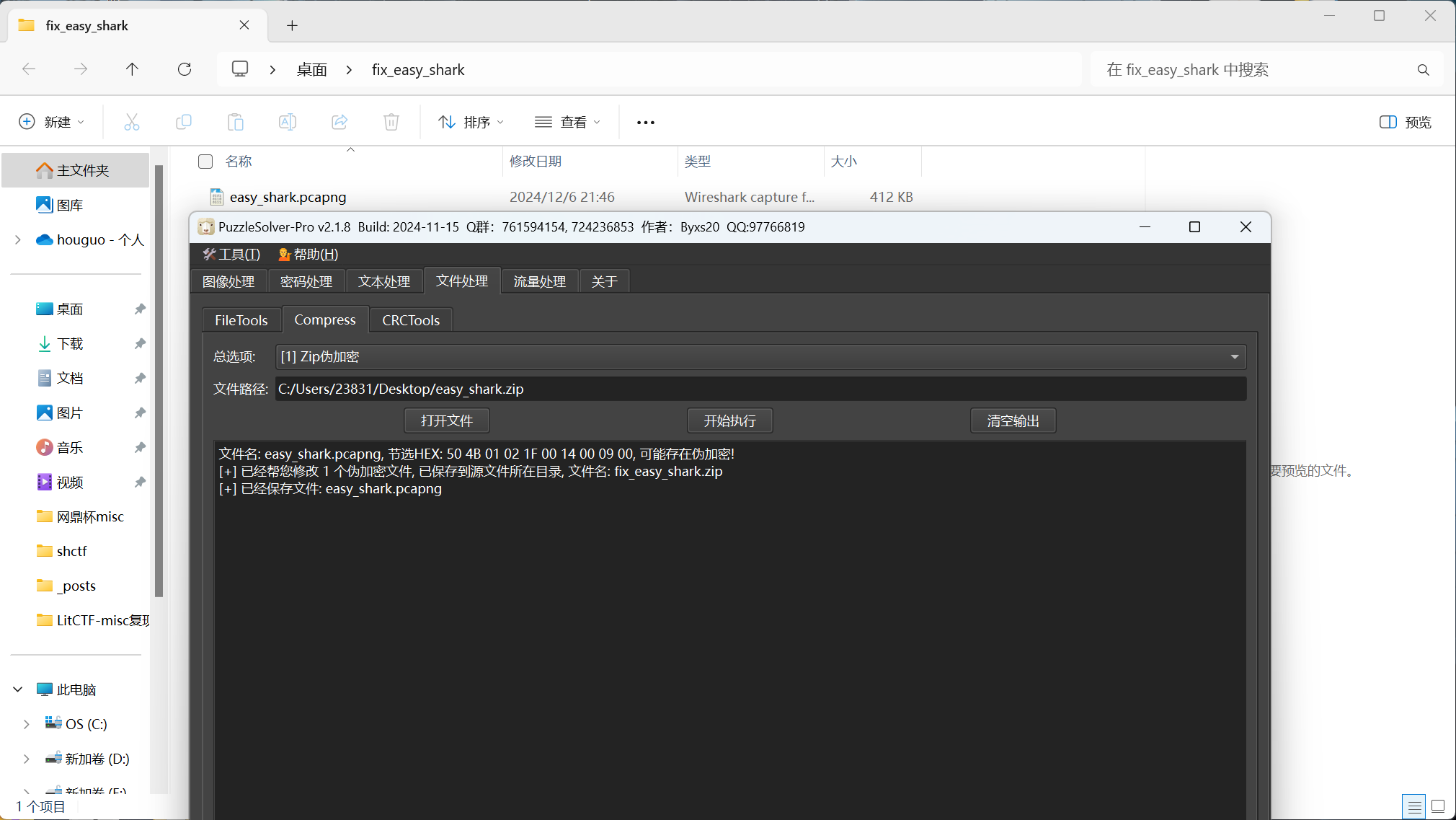The image size is (1456, 820).
Task: Click the 文件路径 input field
Action: tap(760, 389)
